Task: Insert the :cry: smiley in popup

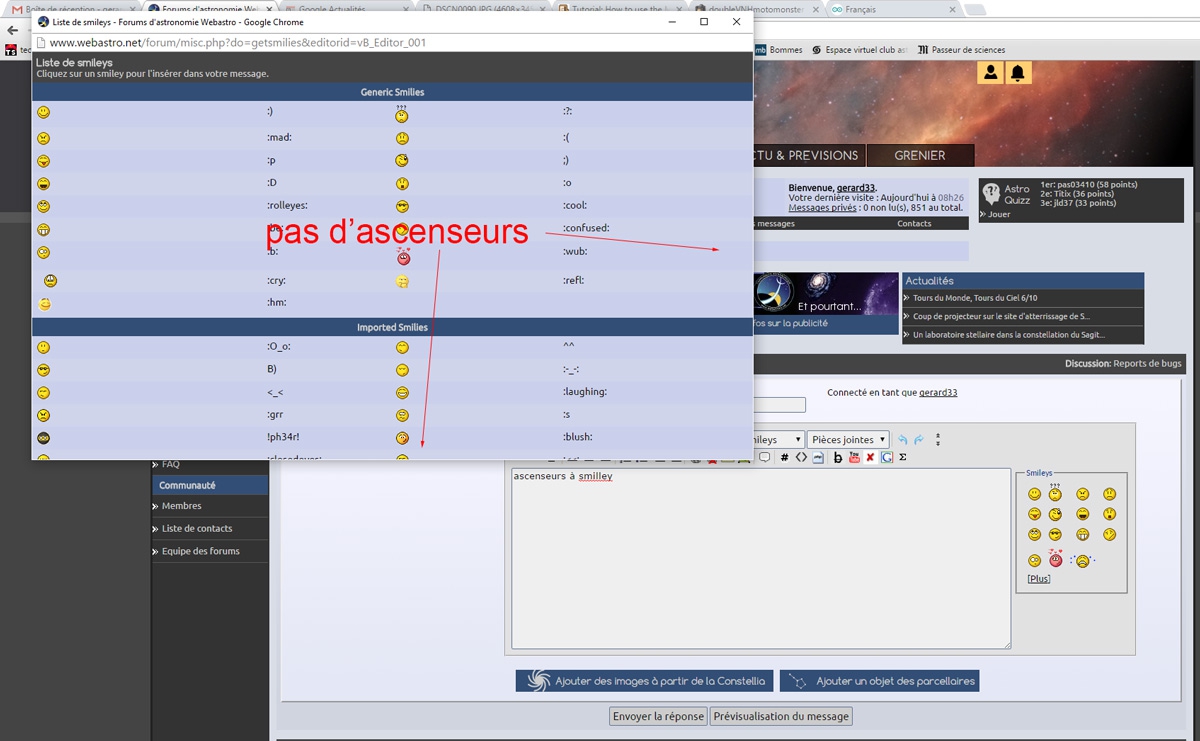Action: [50, 280]
